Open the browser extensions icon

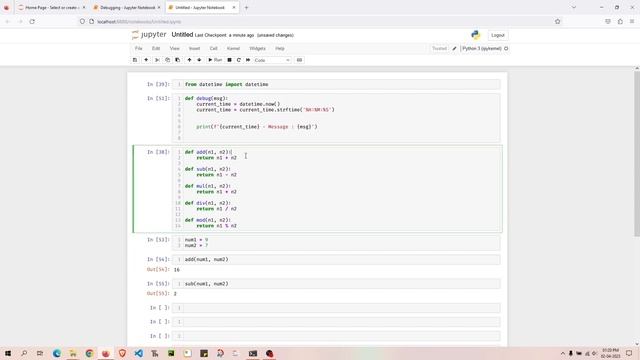[x=620, y=21]
